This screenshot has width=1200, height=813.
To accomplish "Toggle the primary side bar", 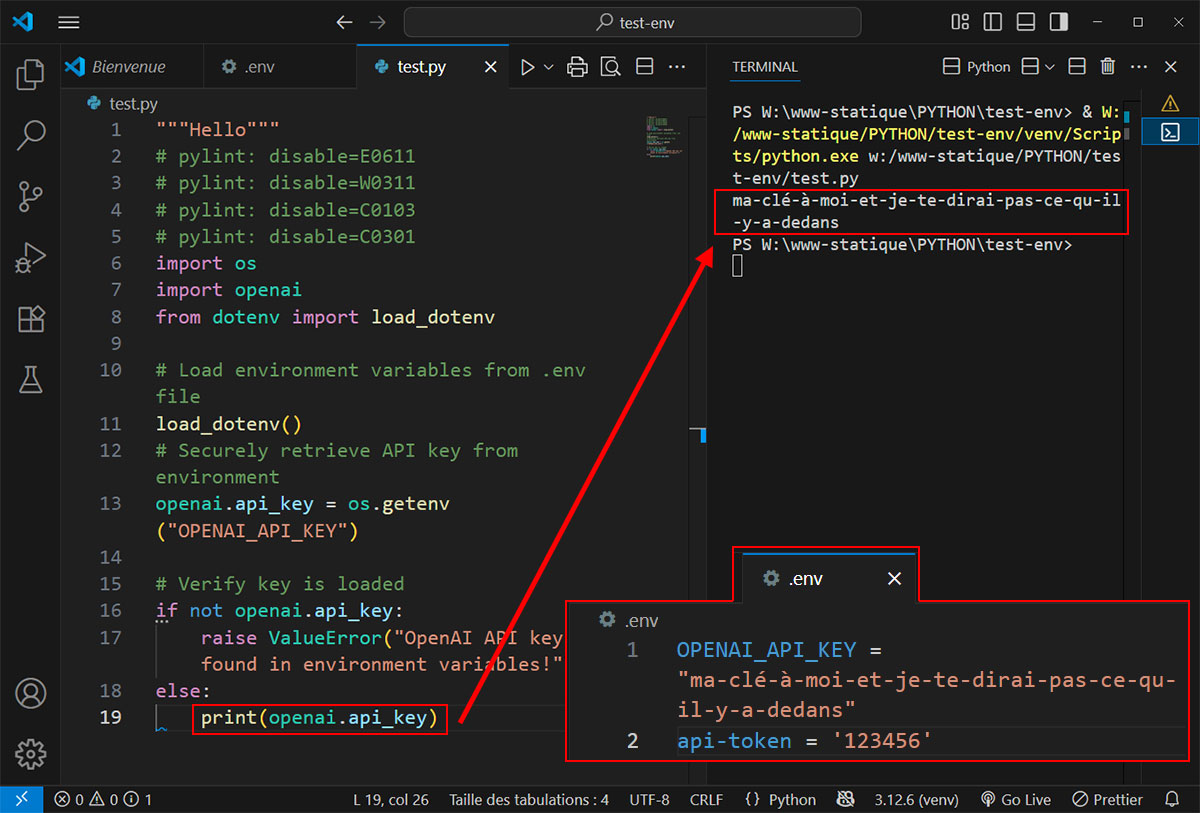I will point(992,22).
